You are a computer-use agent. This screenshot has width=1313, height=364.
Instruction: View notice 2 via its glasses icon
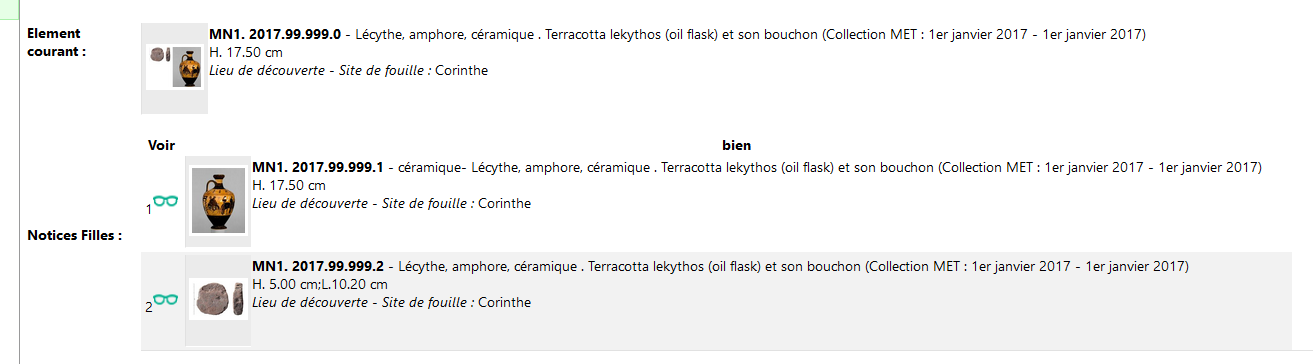[165, 299]
